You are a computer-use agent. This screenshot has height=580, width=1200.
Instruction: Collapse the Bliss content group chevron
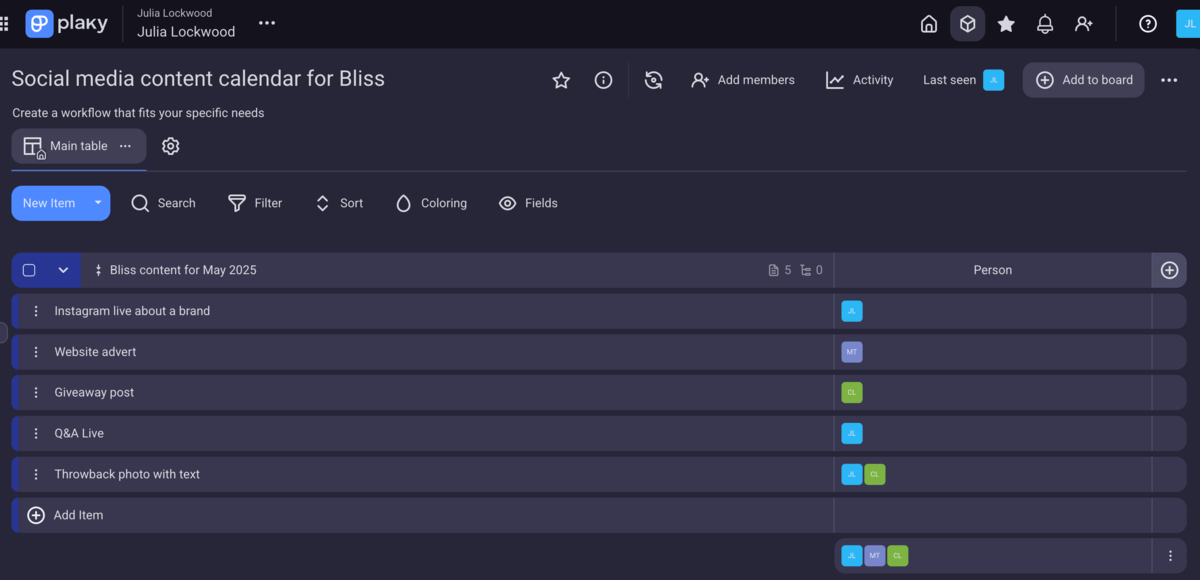point(63,270)
